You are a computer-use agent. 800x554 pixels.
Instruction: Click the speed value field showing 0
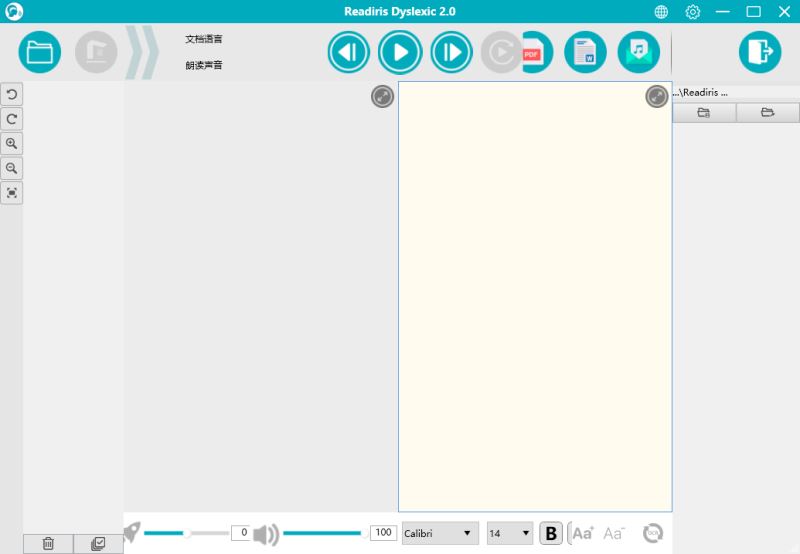coord(241,533)
